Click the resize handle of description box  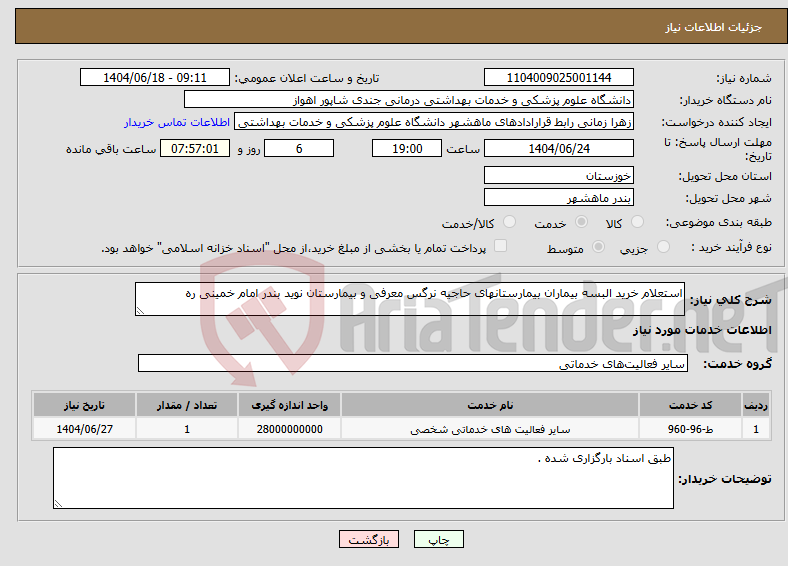[x=140, y=311]
